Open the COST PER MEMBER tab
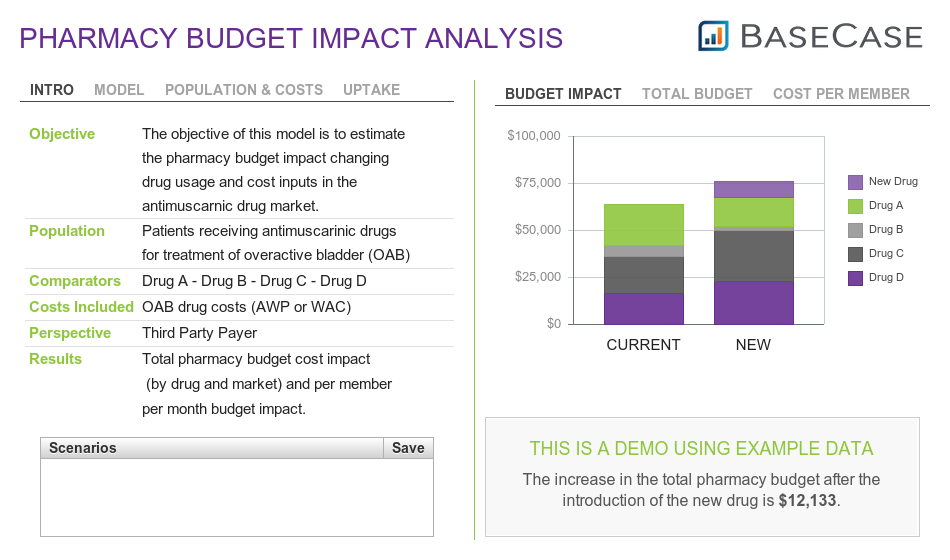Viewport: 950px width, 560px height. 842,94
